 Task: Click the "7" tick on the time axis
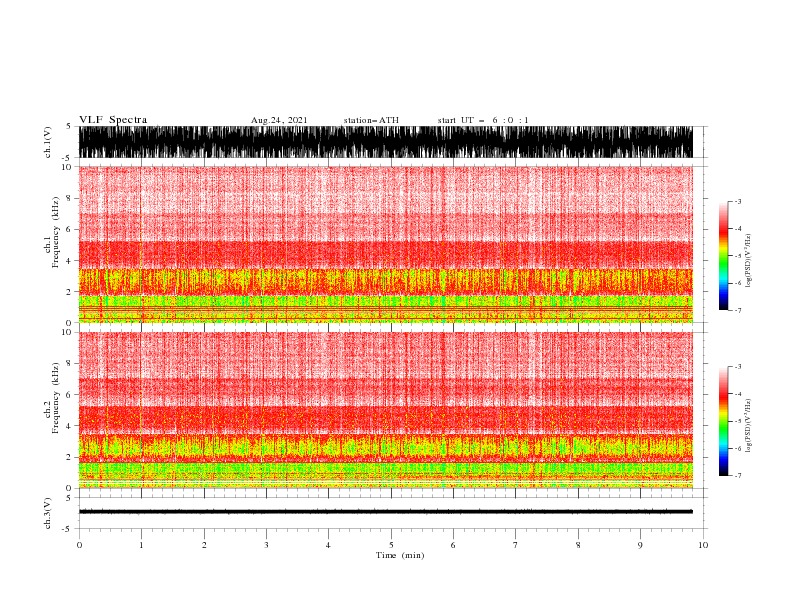coord(516,545)
